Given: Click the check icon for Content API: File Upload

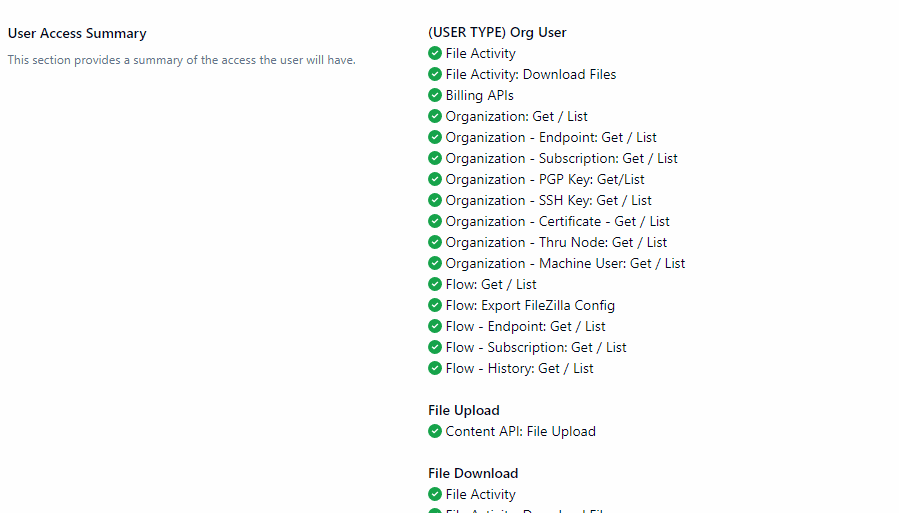Looking at the screenshot, I should (x=435, y=432).
